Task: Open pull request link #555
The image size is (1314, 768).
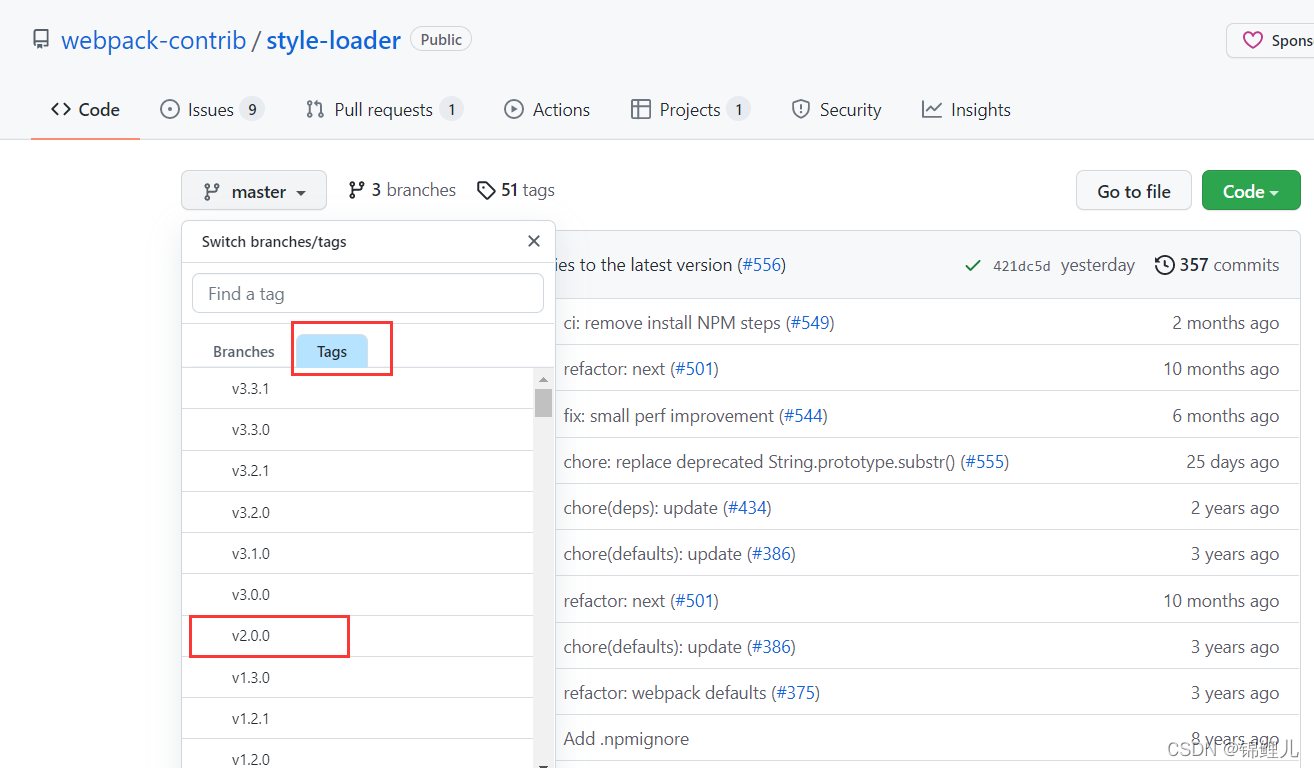Action: tap(984, 462)
